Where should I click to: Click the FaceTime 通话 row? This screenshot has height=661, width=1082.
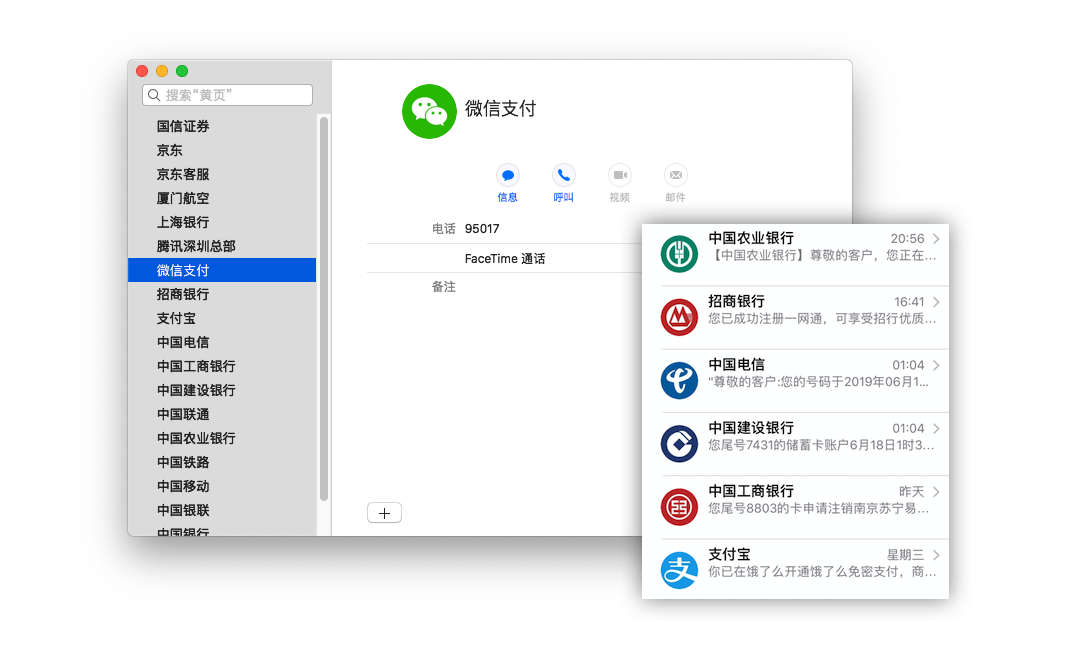point(505,258)
